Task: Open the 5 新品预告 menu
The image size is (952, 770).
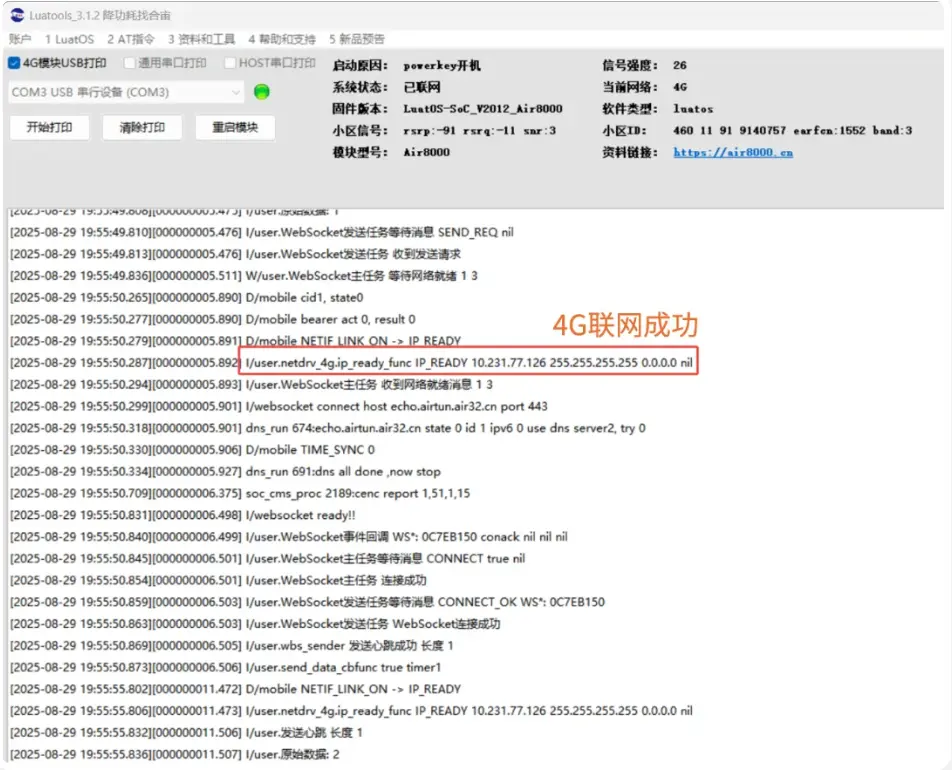Action: (357, 39)
